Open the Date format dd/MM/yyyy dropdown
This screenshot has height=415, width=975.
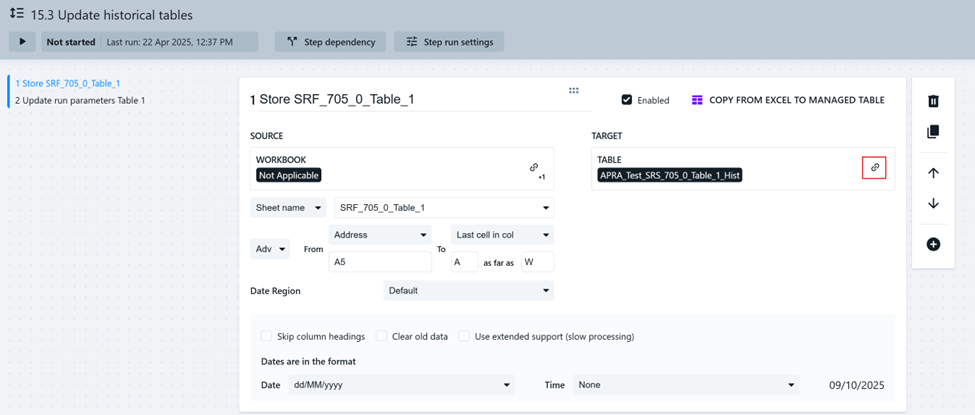[x=400, y=385]
